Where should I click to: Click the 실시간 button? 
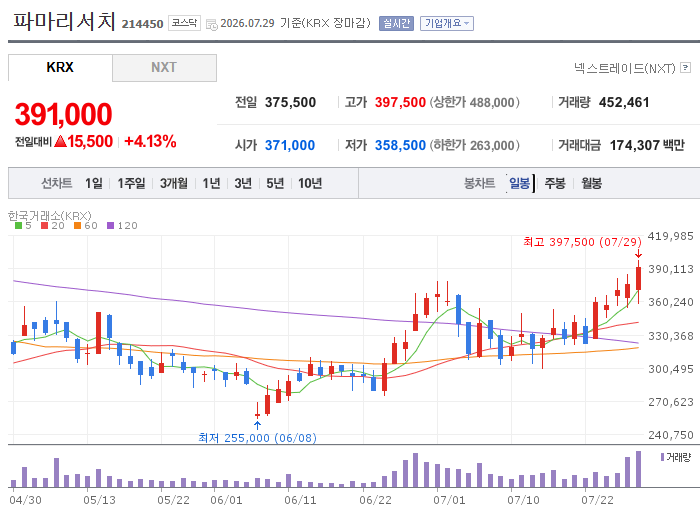coord(396,23)
